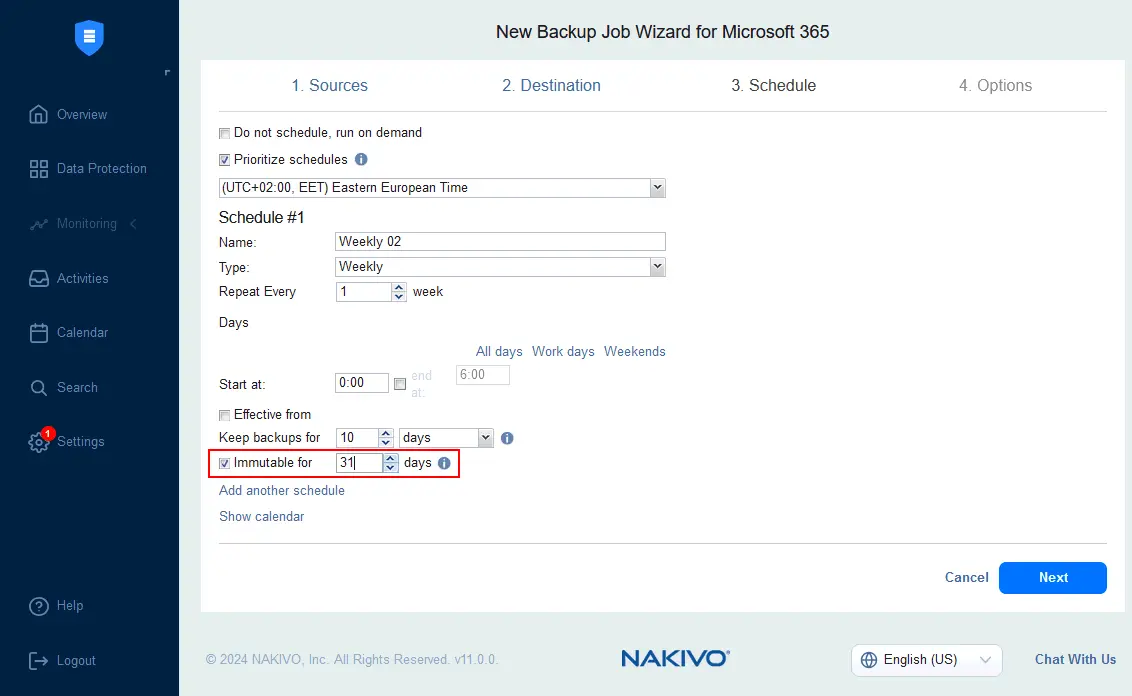Screen dimensions: 1132x696
Task: Click the schedule Name field
Action: coord(500,242)
